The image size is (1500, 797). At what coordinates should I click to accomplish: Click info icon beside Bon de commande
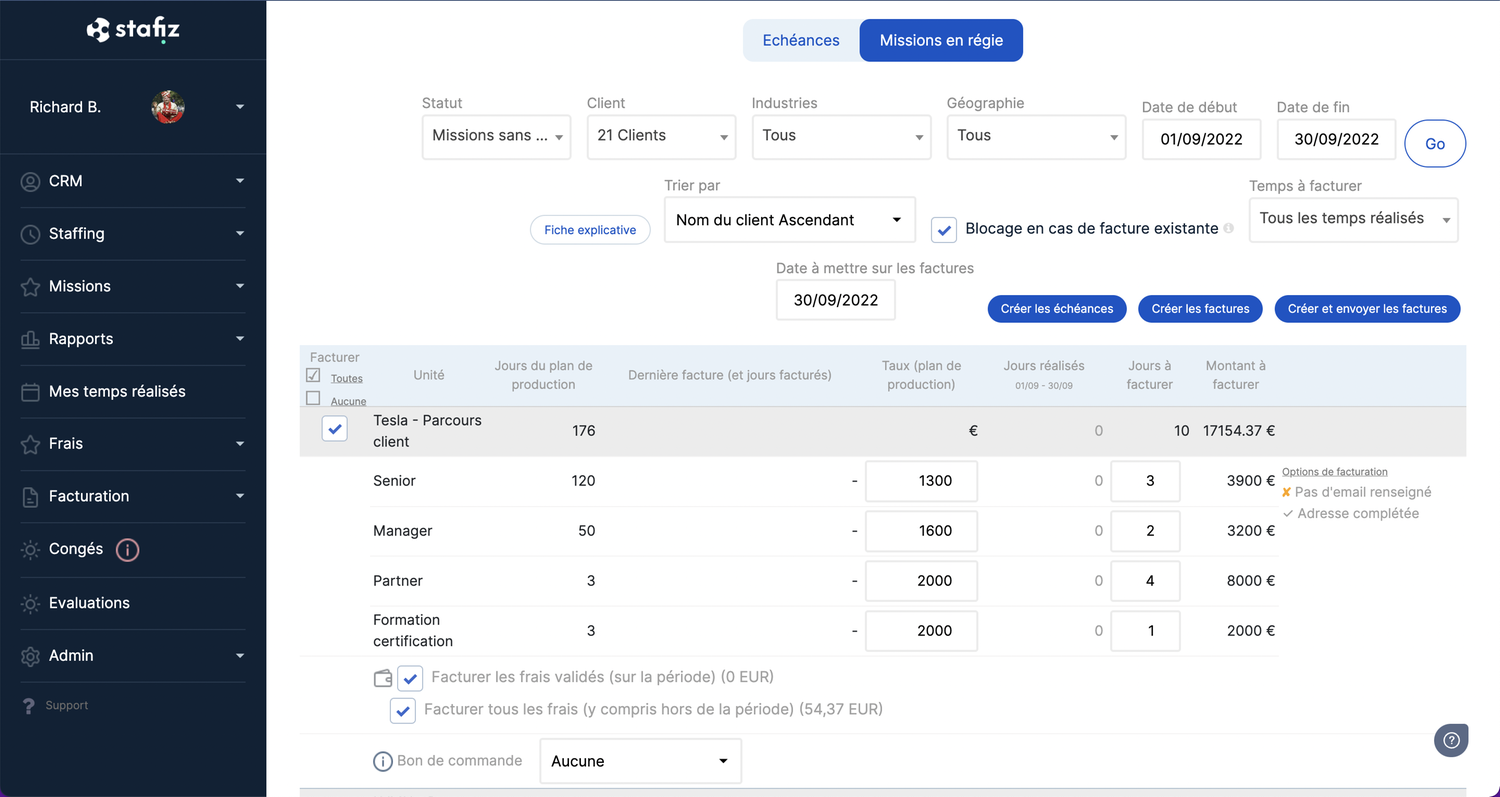point(382,762)
